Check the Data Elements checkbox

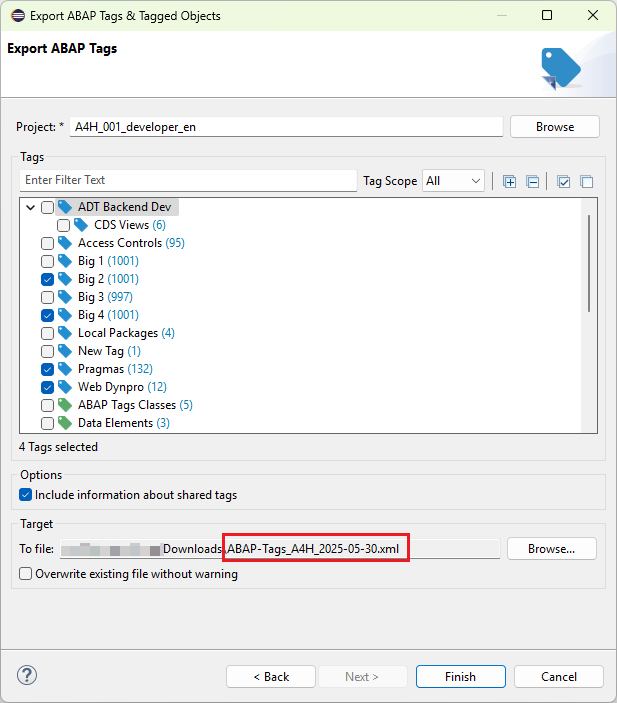(48, 423)
